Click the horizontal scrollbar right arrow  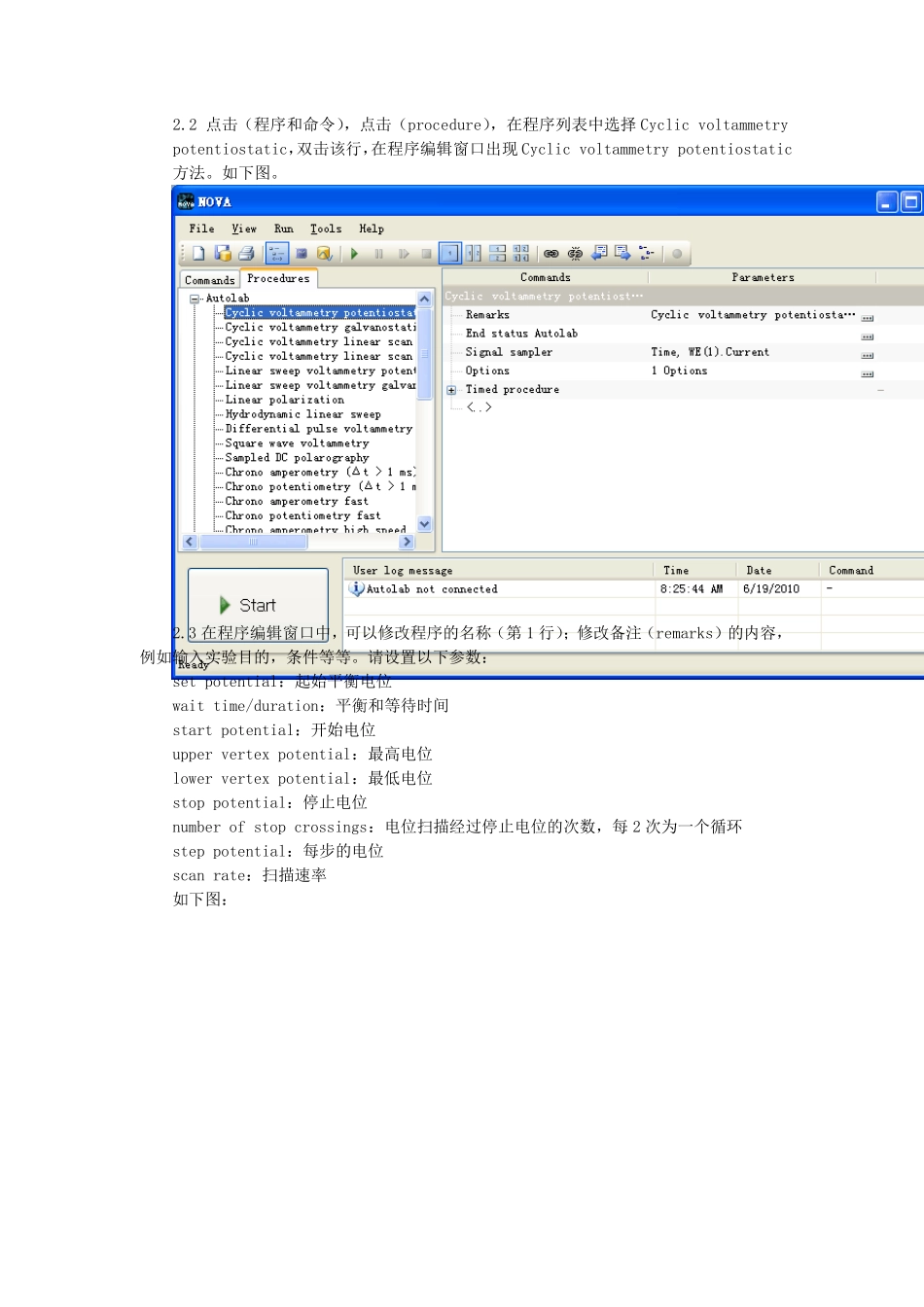pyautogui.click(x=407, y=542)
